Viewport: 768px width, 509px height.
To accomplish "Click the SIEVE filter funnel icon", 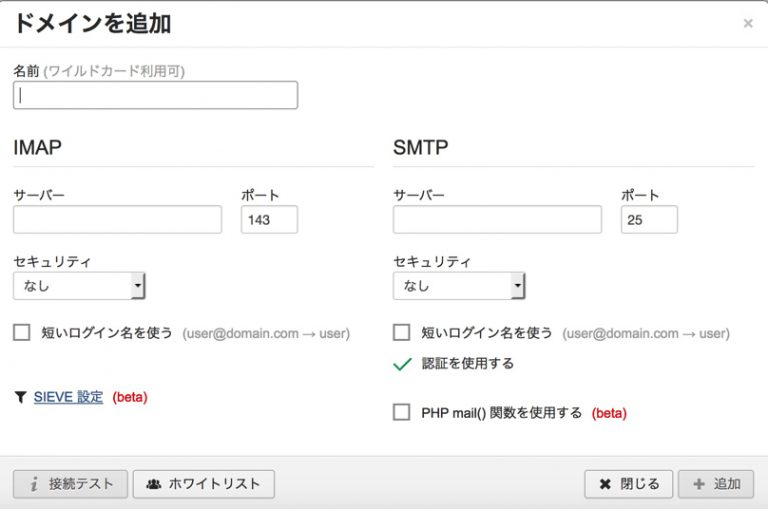I will click(20, 397).
